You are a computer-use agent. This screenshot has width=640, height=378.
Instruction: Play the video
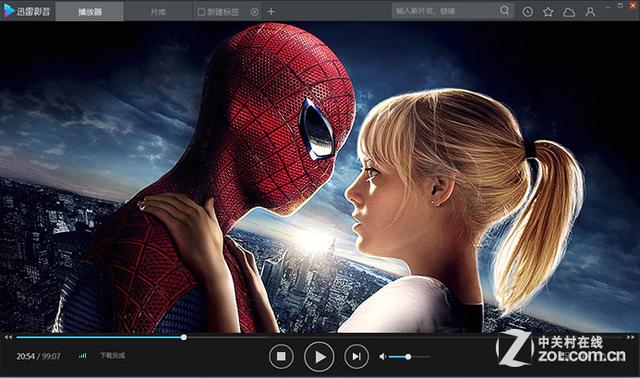[319, 357]
